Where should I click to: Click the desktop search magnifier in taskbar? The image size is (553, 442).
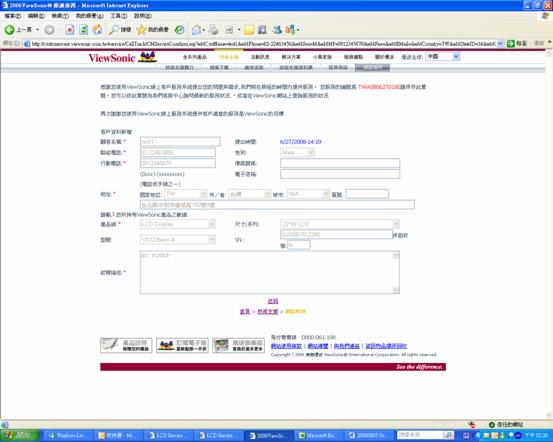(x=449, y=435)
